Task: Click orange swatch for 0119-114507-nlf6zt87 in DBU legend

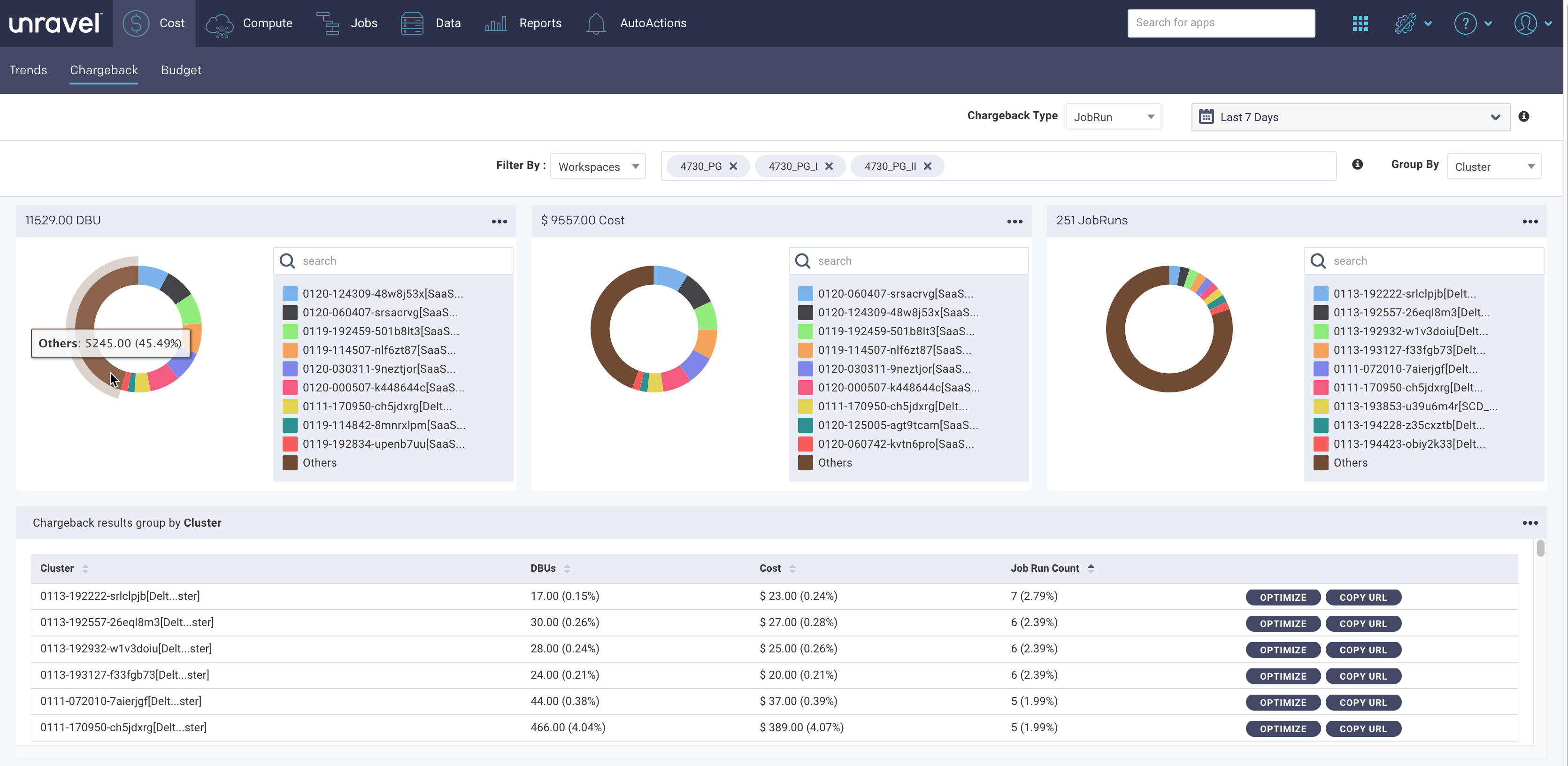Action: click(x=290, y=350)
